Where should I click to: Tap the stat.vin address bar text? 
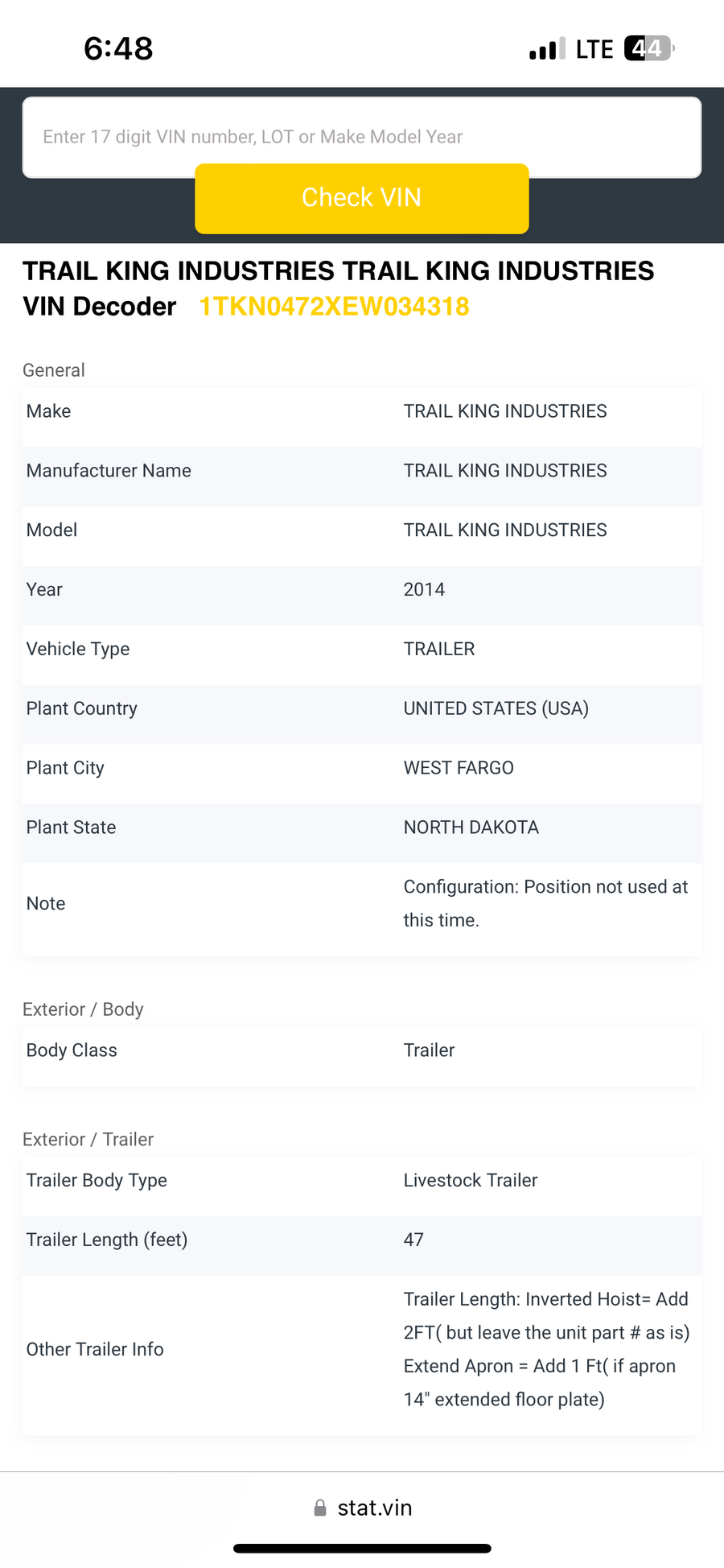pyautogui.click(x=375, y=1508)
